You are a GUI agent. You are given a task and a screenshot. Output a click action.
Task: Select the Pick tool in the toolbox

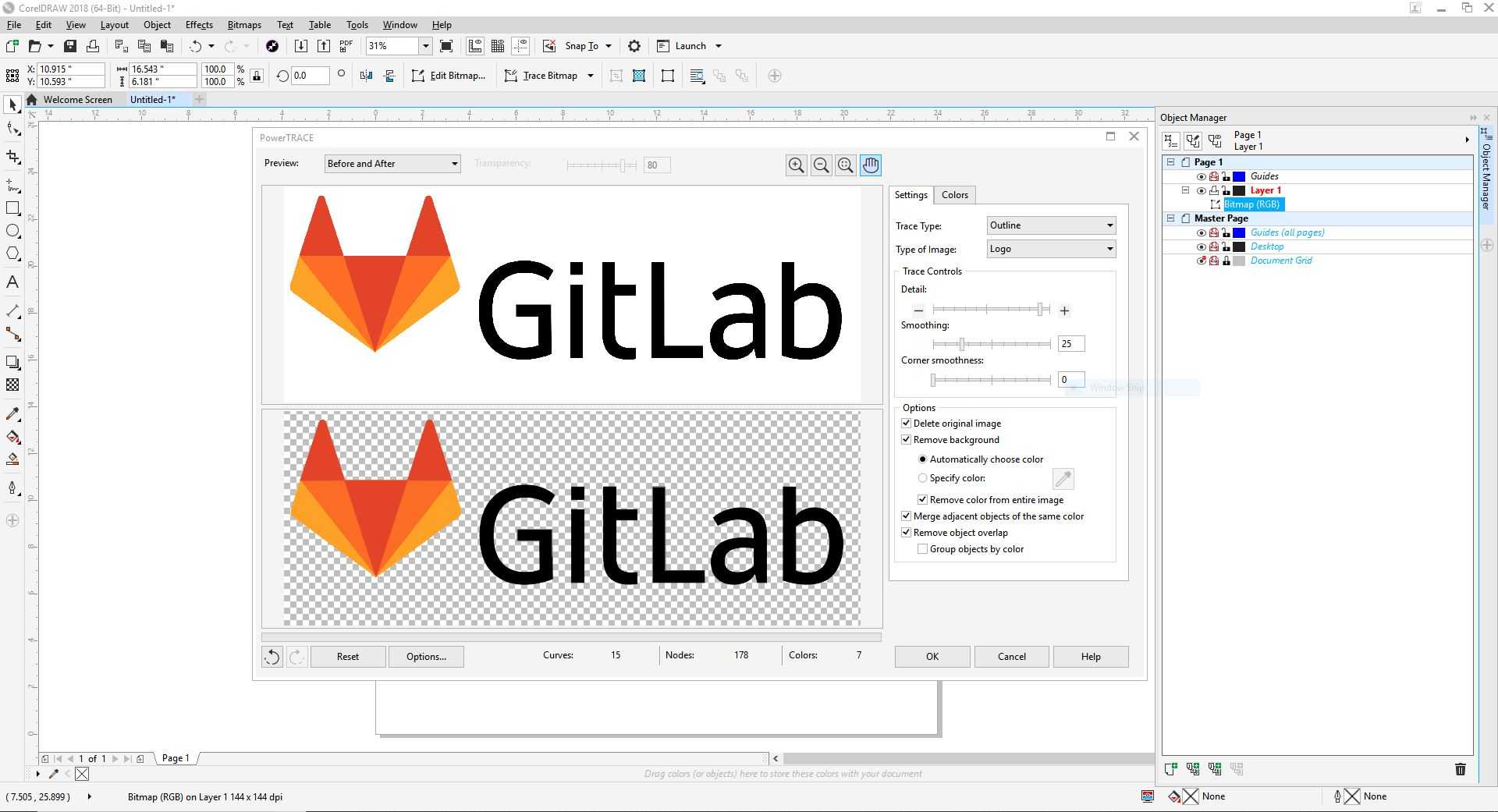point(12,105)
